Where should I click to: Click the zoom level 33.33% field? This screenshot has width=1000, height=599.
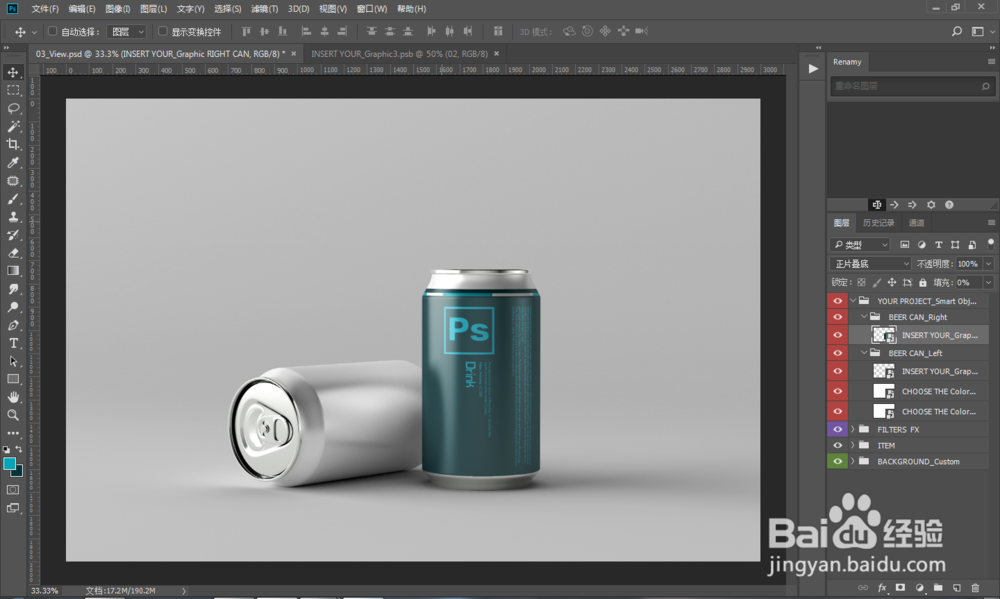click(45, 591)
